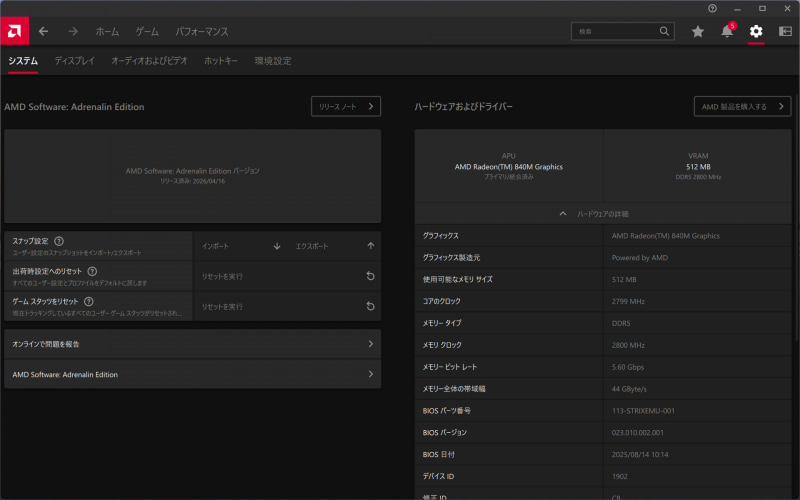Collapse ハードウェアの詳細 section

(603, 214)
